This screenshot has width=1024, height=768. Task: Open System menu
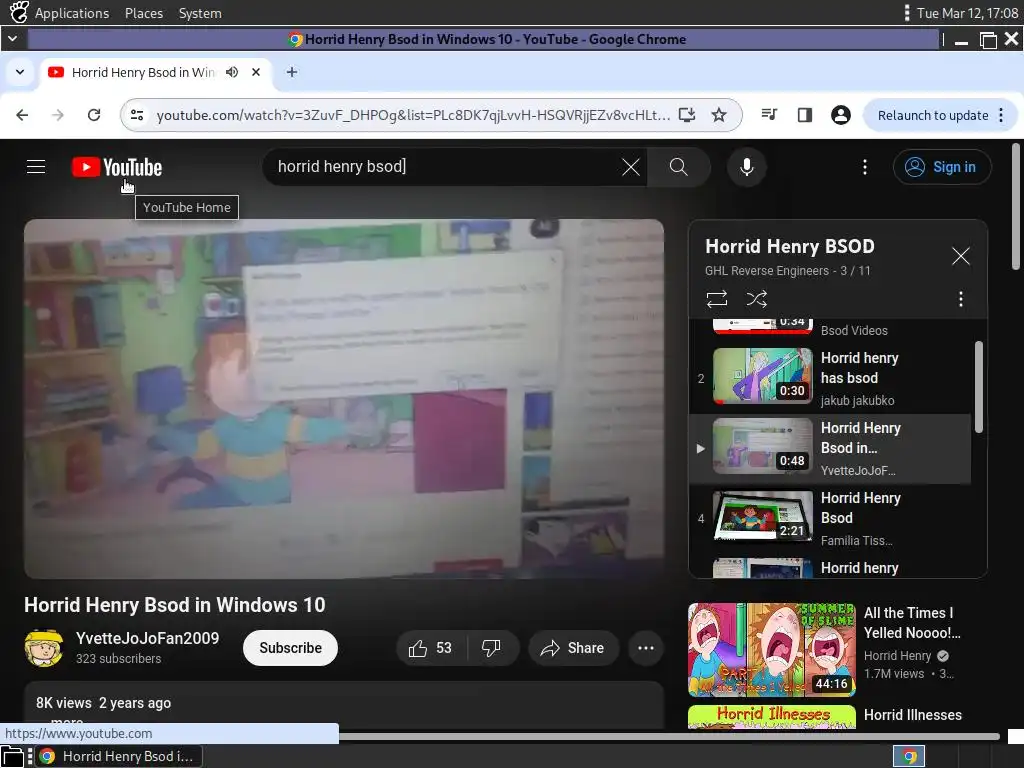pyautogui.click(x=200, y=13)
